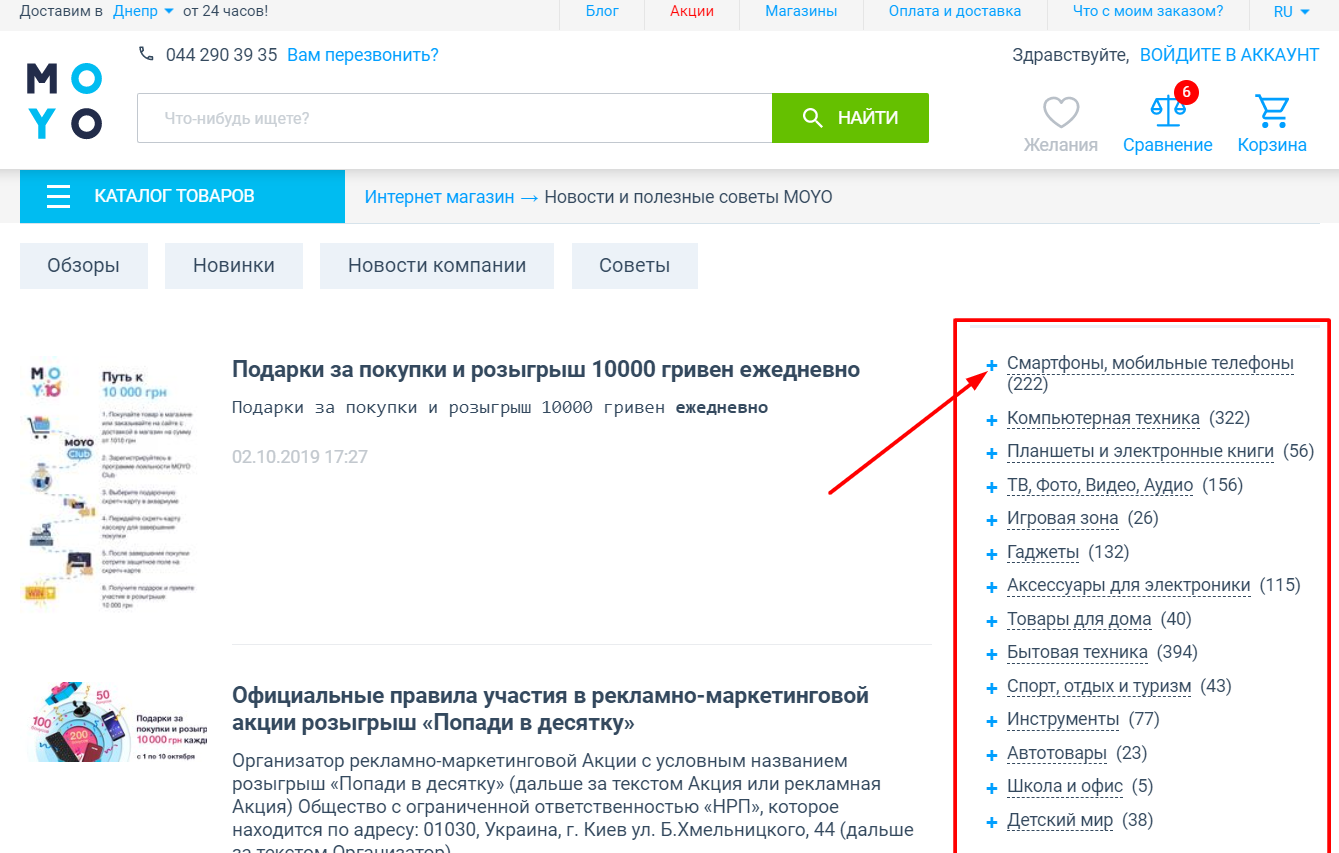Open category Компьютерная техника

tap(1103, 418)
